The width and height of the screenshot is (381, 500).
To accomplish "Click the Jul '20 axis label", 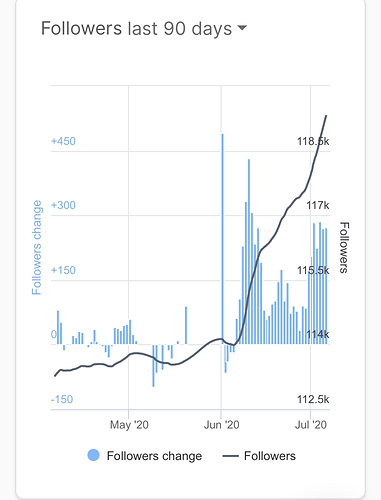I will click(311, 425).
